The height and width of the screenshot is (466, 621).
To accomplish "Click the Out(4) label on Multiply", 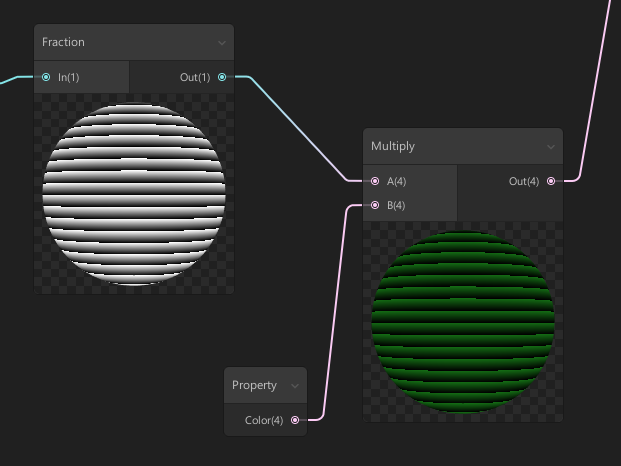I will 524,181.
